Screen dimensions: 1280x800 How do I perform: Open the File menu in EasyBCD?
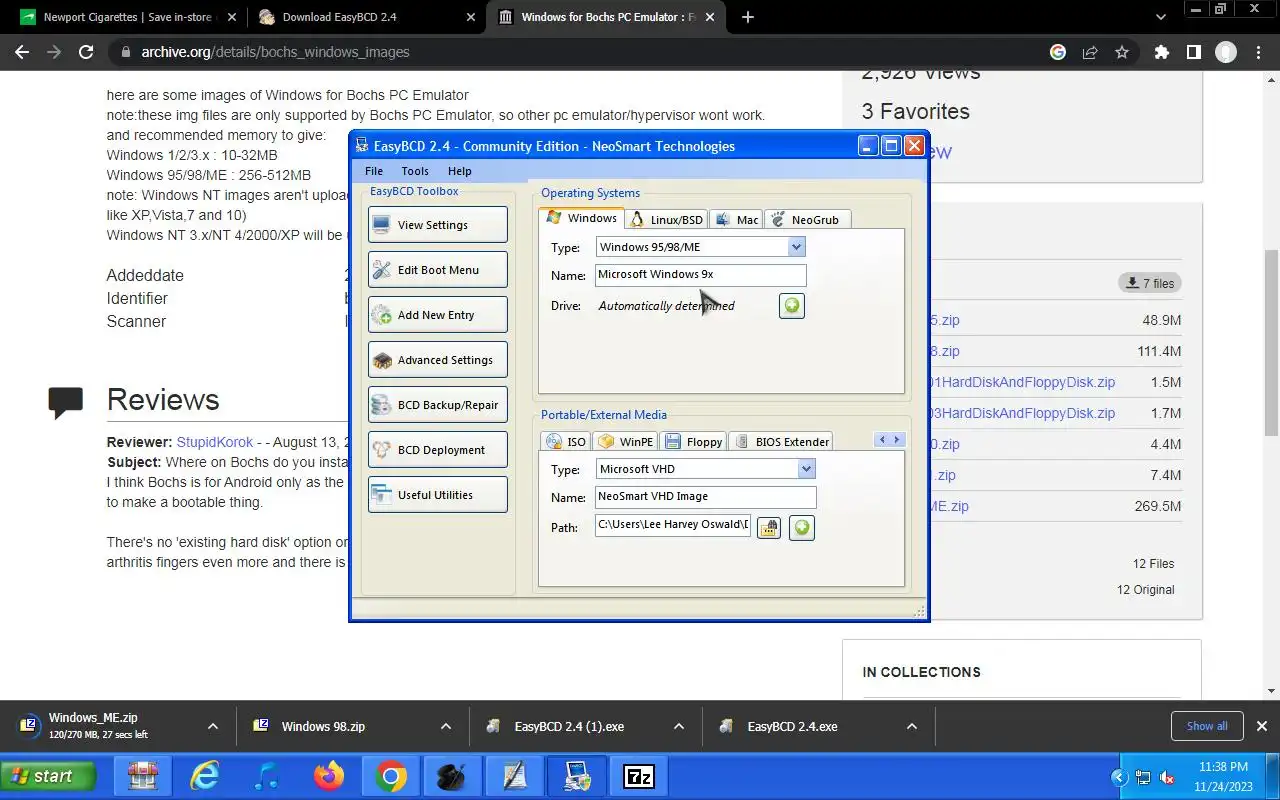374,171
